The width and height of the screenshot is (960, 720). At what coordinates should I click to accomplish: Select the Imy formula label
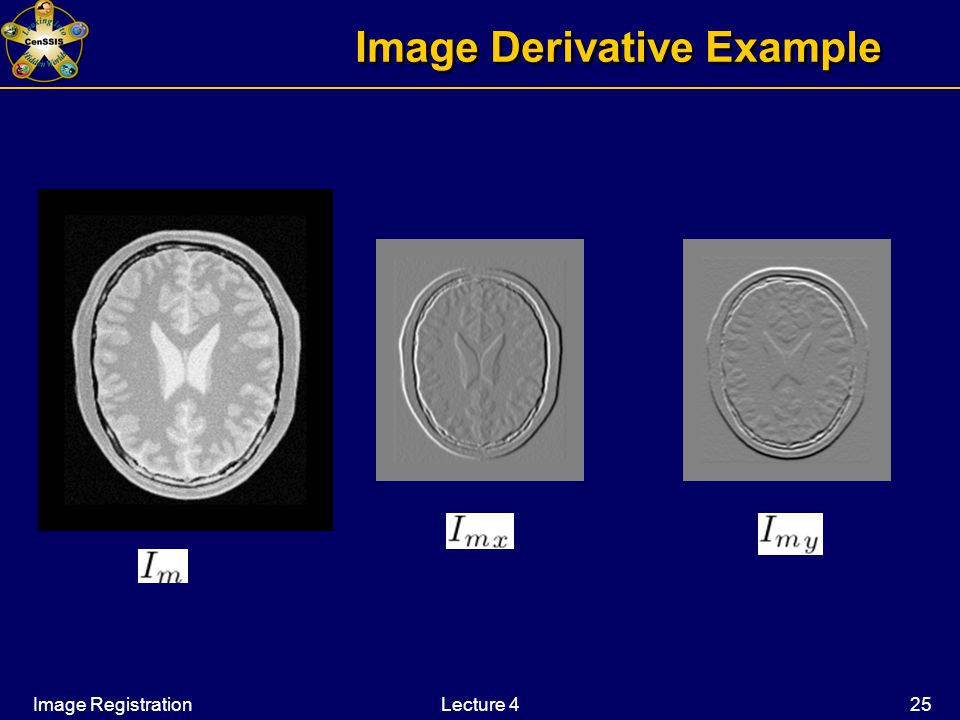(x=790, y=534)
